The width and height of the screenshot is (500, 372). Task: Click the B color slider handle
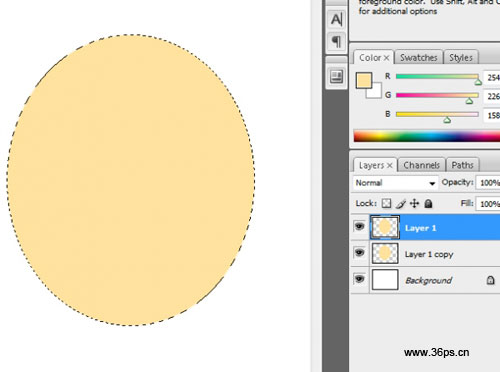(x=447, y=120)
